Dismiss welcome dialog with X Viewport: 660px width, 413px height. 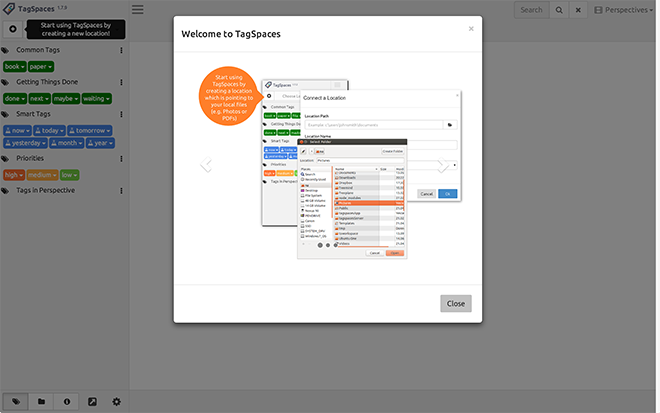[x=471, y=29]
